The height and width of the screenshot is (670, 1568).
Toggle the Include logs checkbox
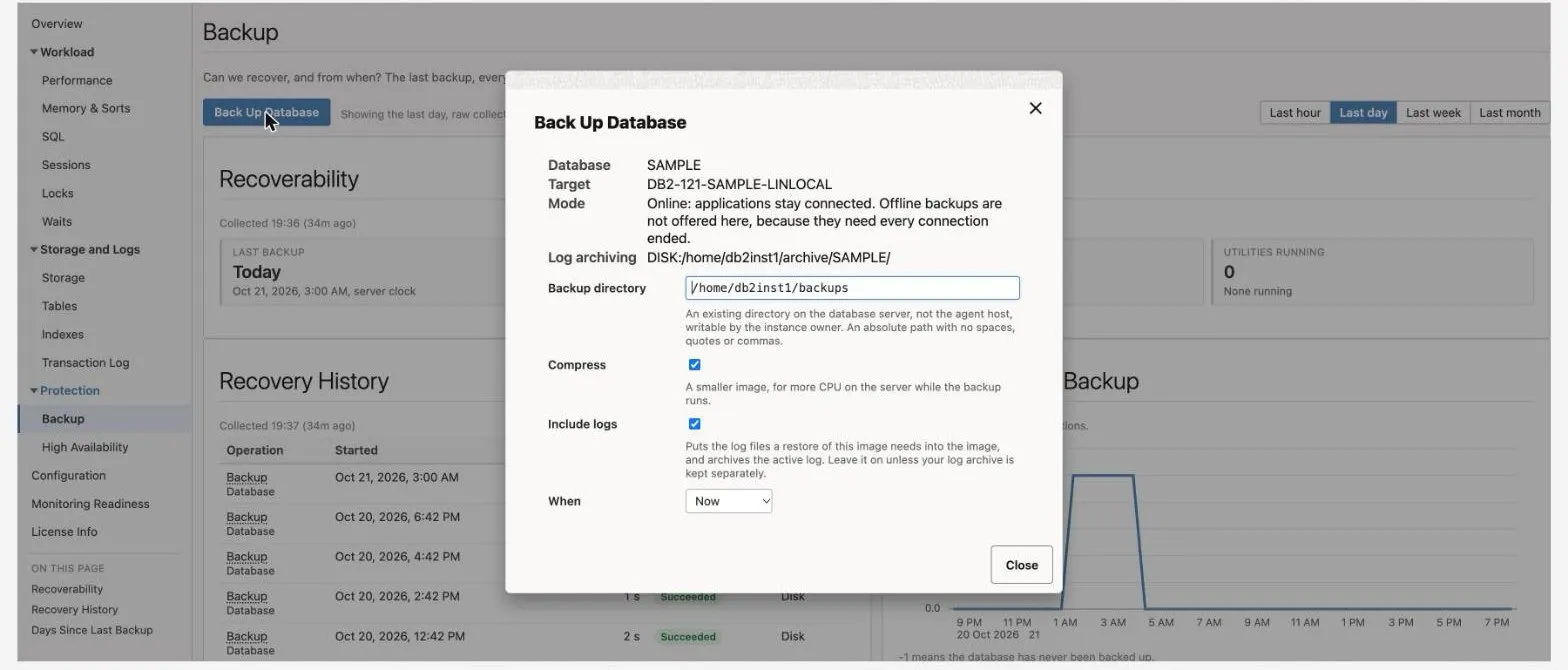click(694, 424)
